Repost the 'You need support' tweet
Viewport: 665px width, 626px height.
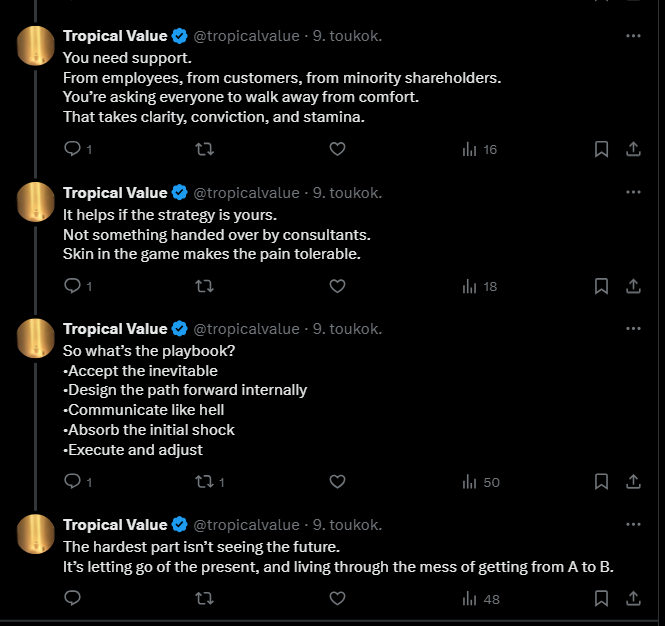[205, 149]
